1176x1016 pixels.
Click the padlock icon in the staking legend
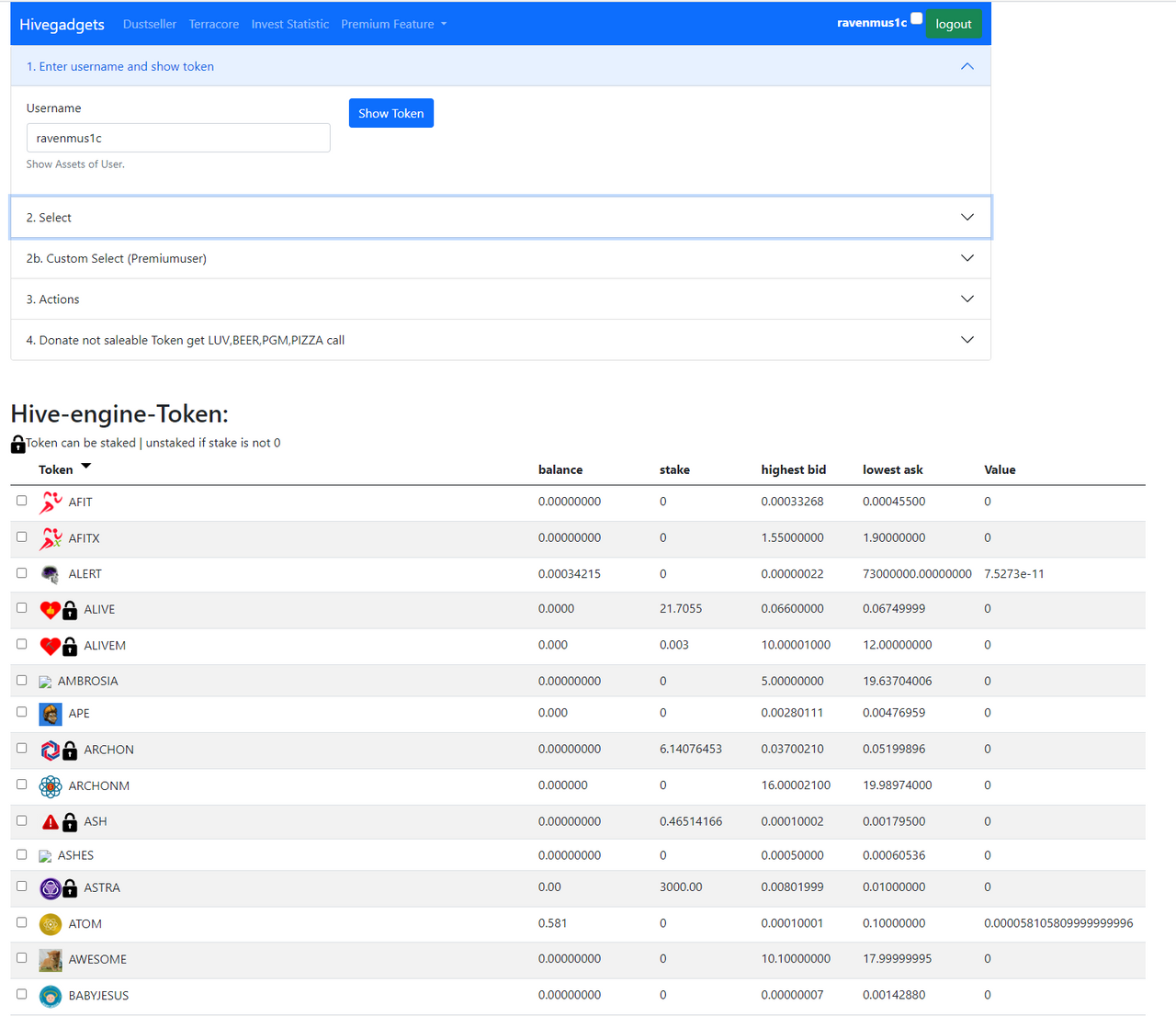pos(18,444)
